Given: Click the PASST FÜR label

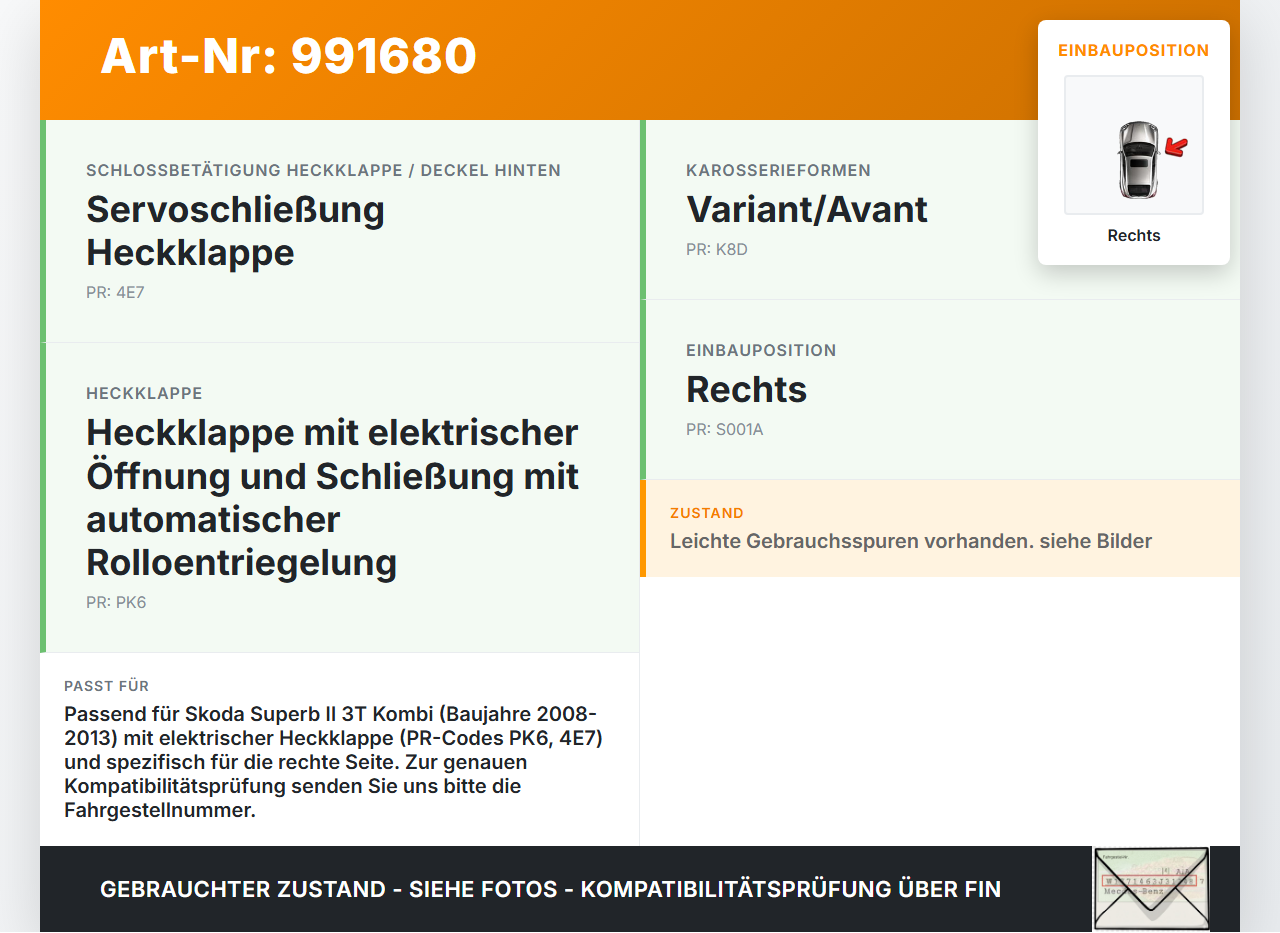Looking at the screenshot, I should pos(106,686).
